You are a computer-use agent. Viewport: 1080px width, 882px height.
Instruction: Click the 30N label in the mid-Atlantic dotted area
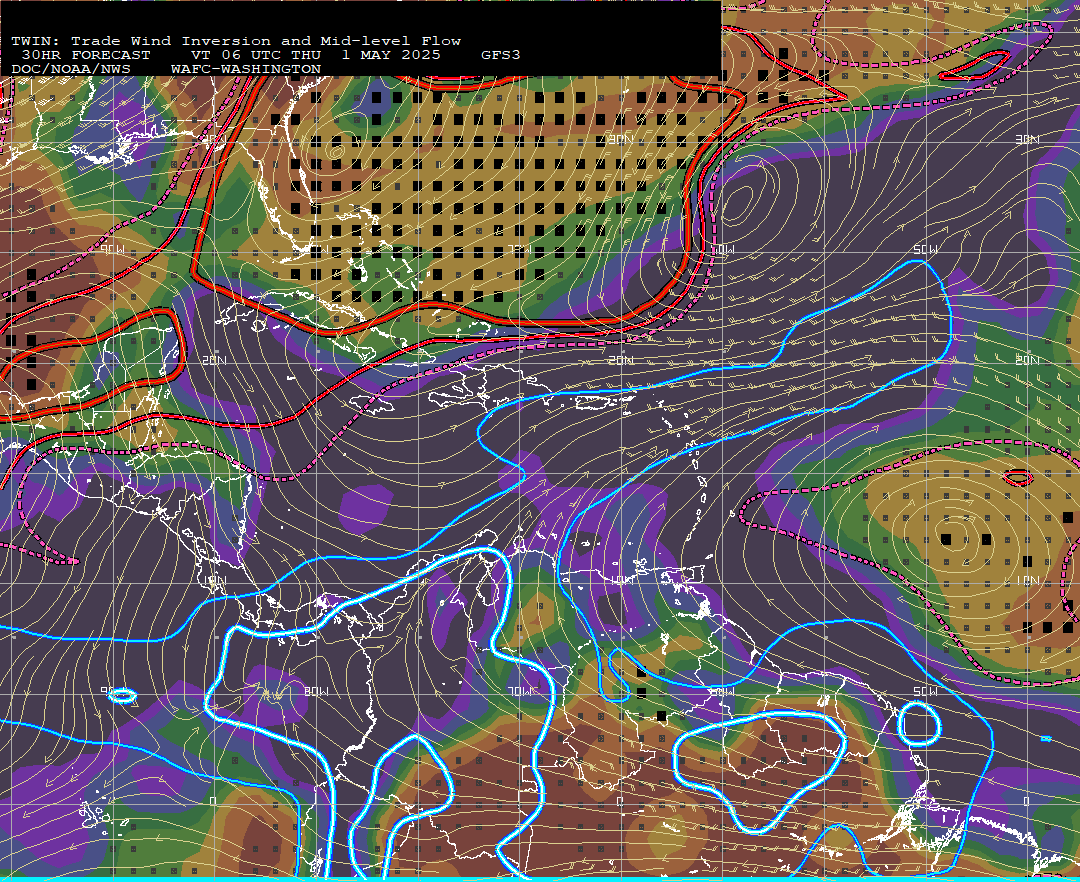(621, 139)
